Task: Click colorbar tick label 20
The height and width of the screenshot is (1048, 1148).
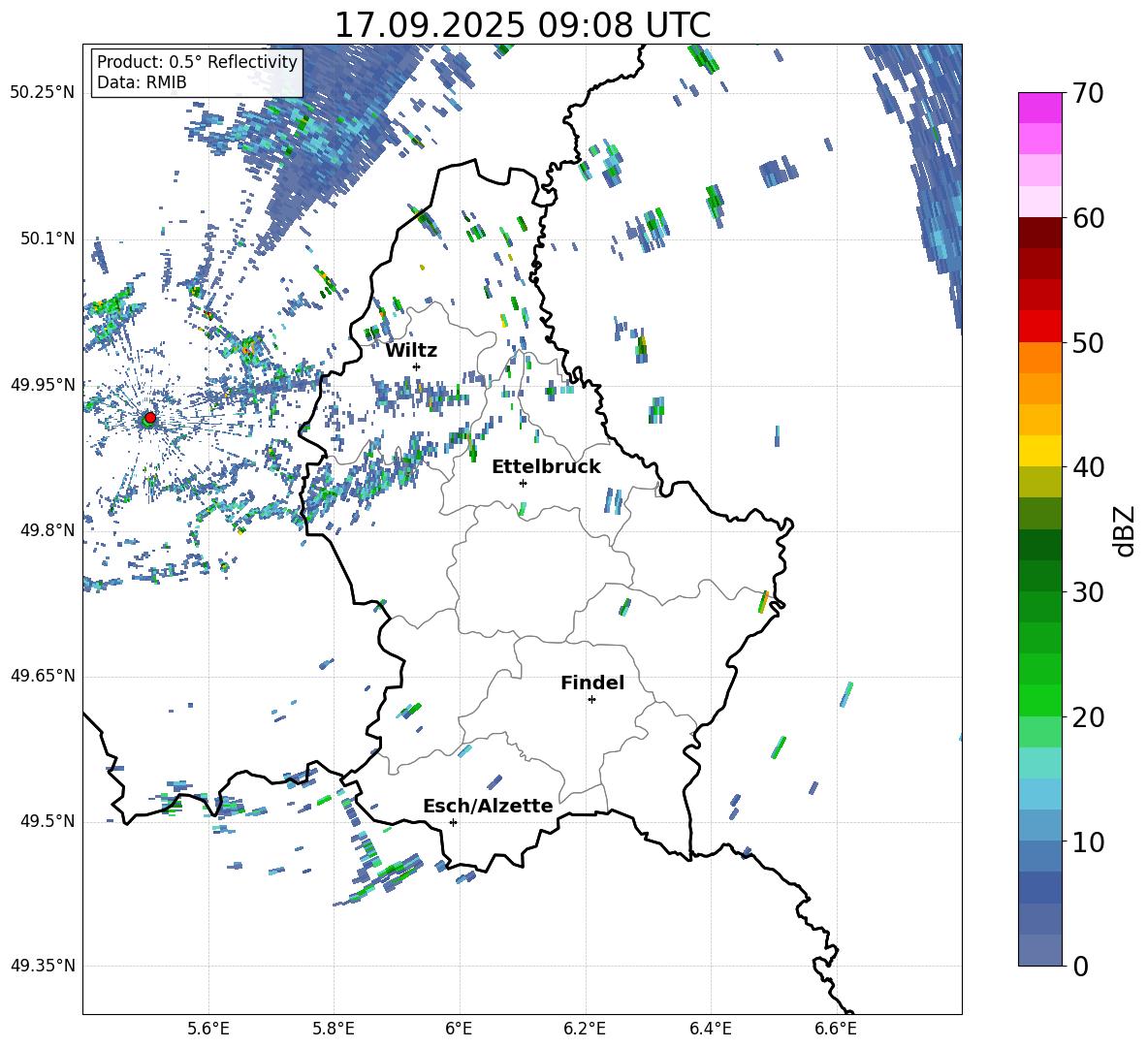Action: 1088,717
